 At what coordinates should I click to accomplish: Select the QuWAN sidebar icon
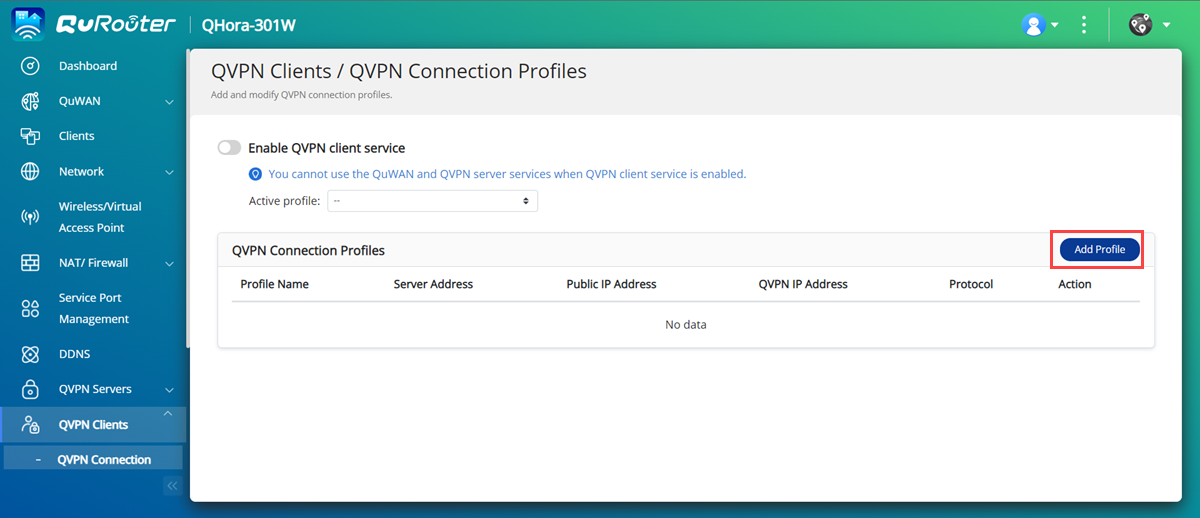click(30, 101)
